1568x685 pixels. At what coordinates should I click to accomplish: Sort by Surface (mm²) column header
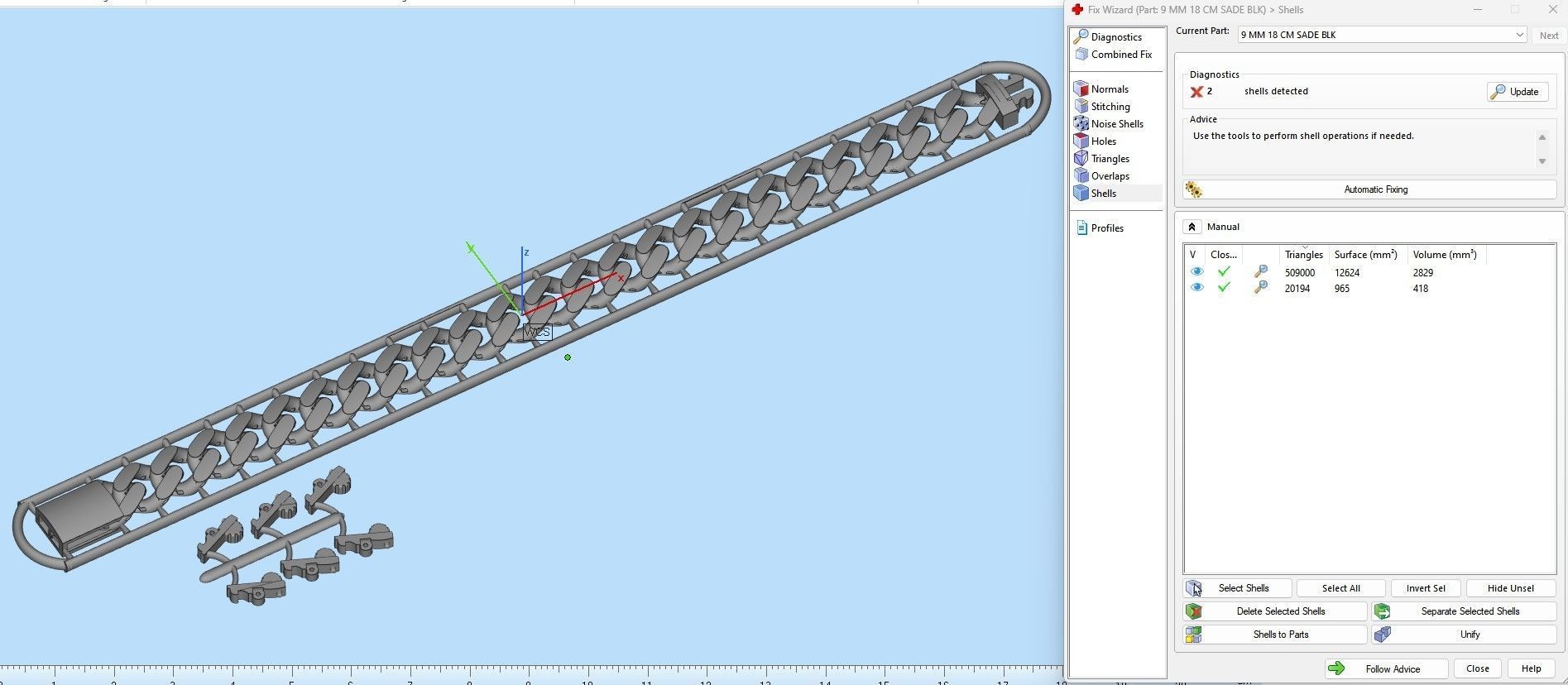point(1365,255)
